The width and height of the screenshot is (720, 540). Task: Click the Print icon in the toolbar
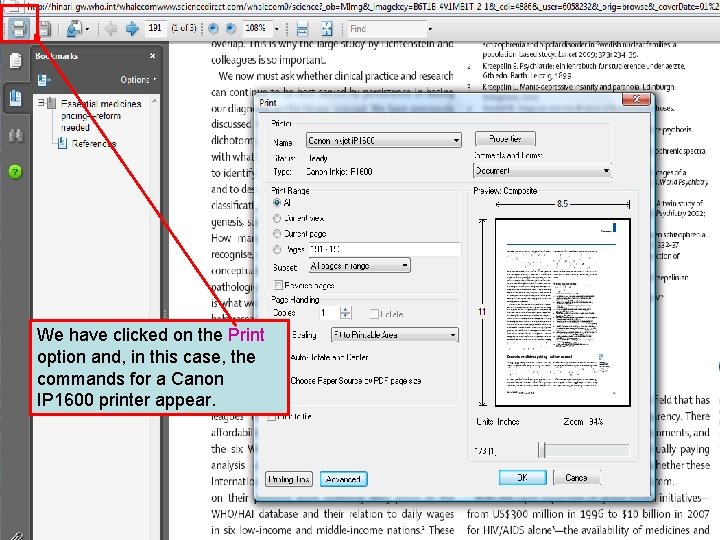[x=18, y=28]
